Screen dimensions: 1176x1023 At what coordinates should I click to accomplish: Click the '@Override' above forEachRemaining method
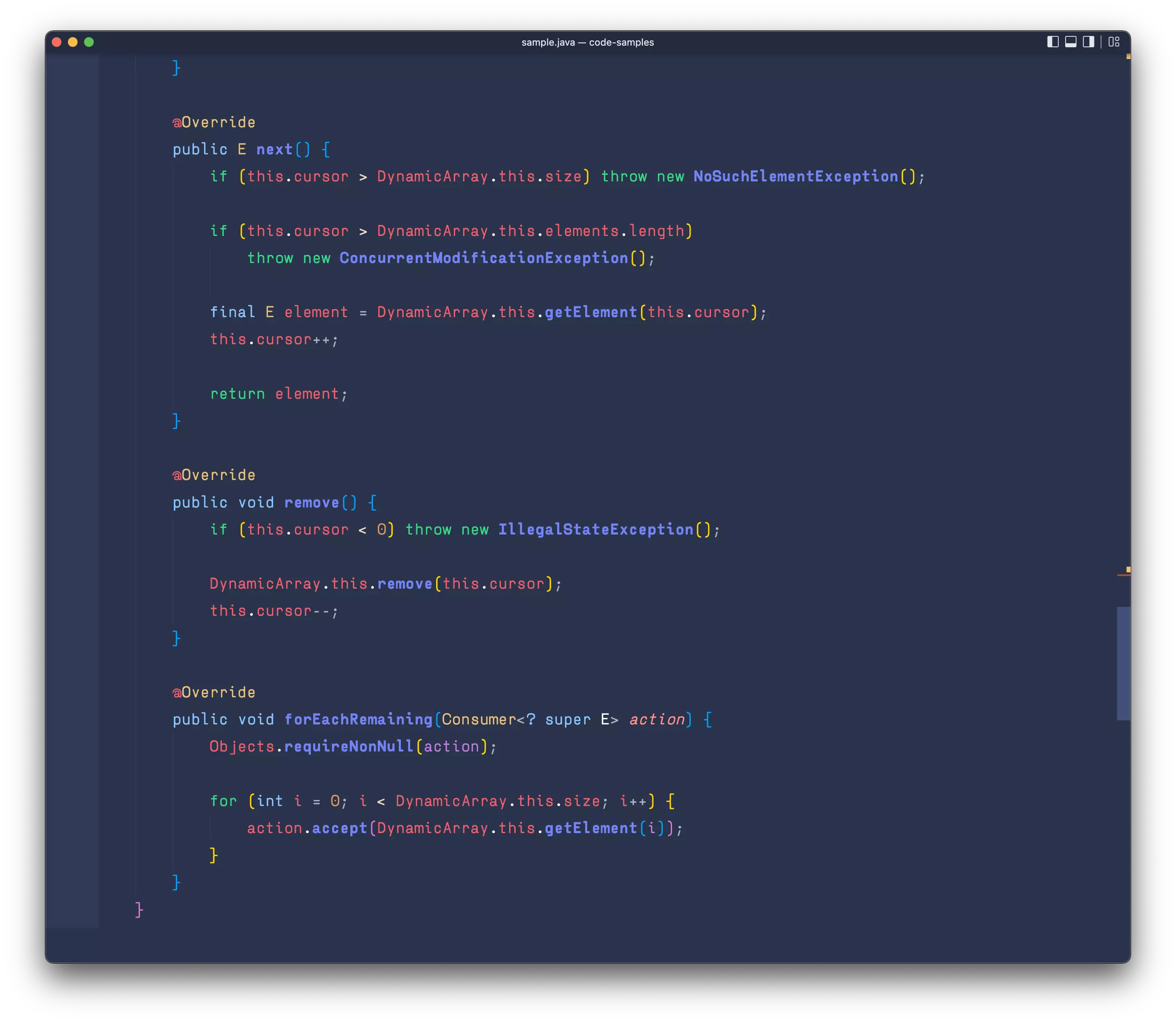[x=214, y=693]
